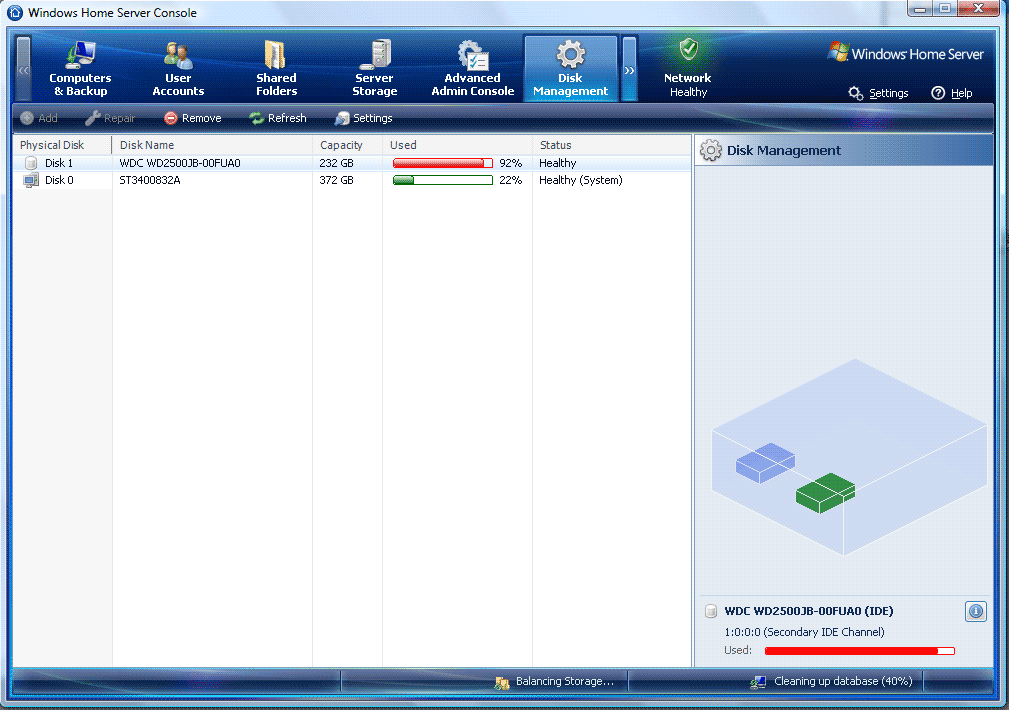Open disk info with the blue info button

click(x=976, y=612)
